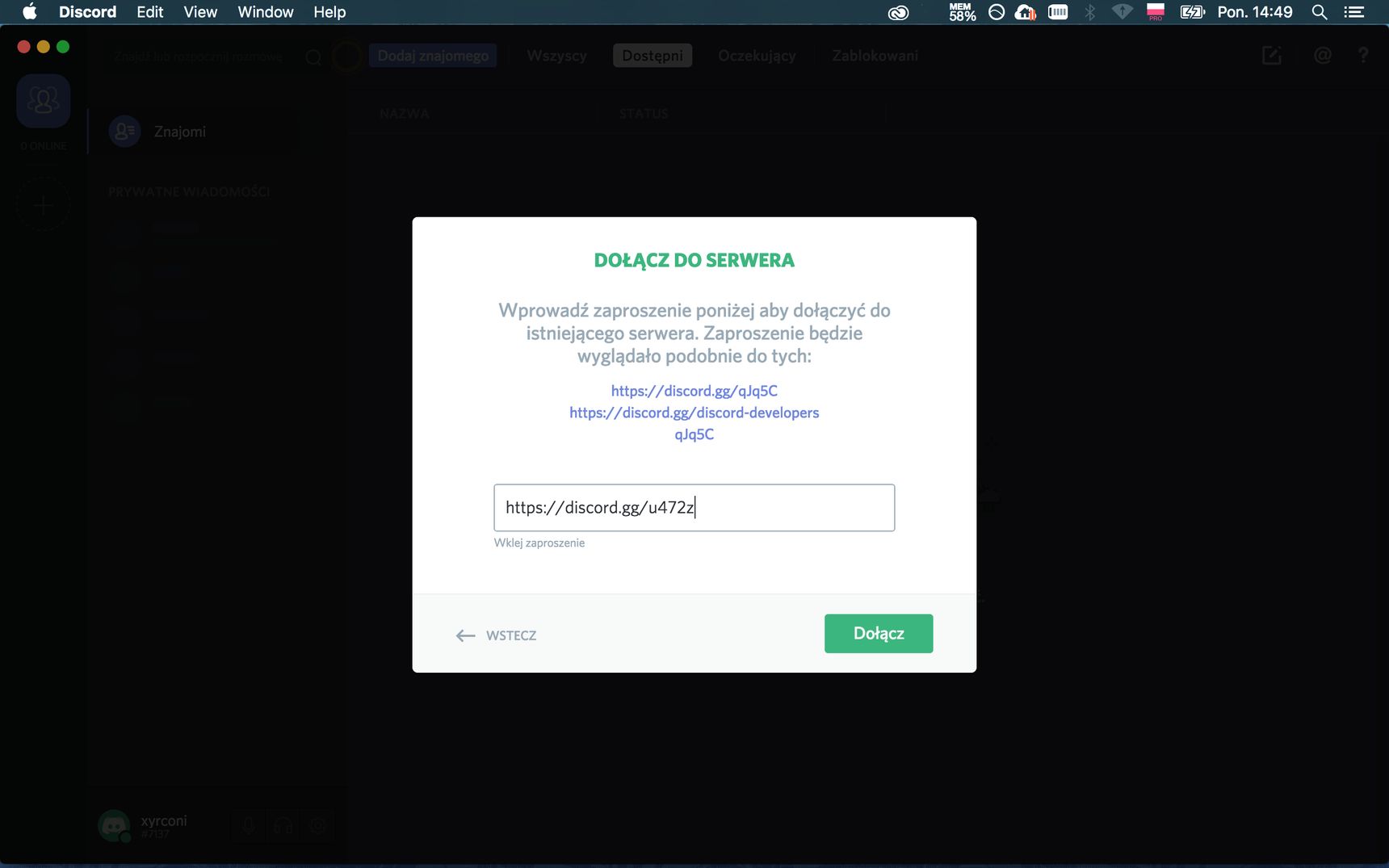The width and height of the screenshot is (1389, 868).
Task: Open the Creative Cloud menu bar icon
Action: (898, 12)
